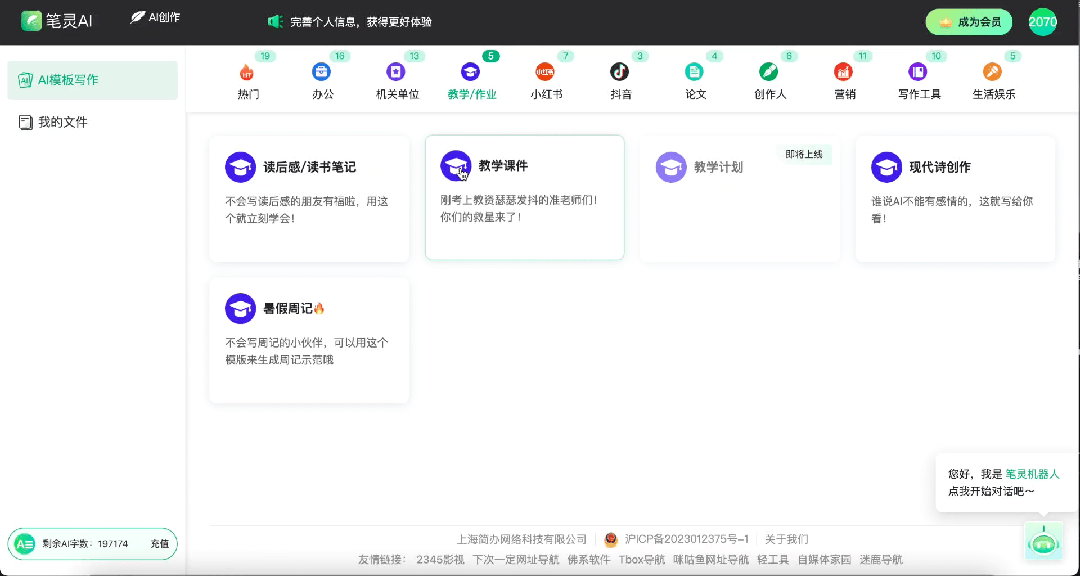Click the 教学课件 graduation cap icon
Image resolution: width=1080 pixels, height=576 pixels.
[x=457, y=165]
